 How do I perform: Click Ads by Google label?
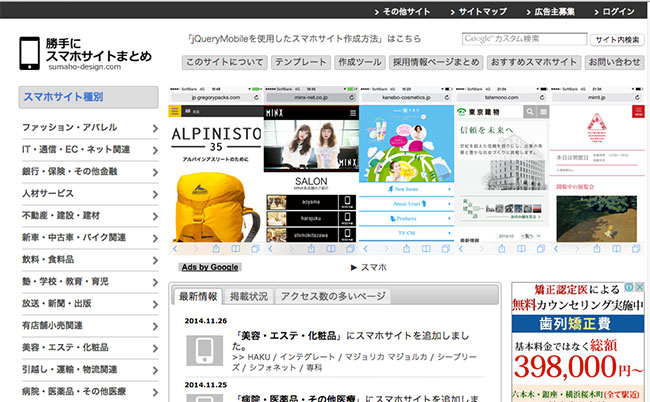[x=210, y=267]
